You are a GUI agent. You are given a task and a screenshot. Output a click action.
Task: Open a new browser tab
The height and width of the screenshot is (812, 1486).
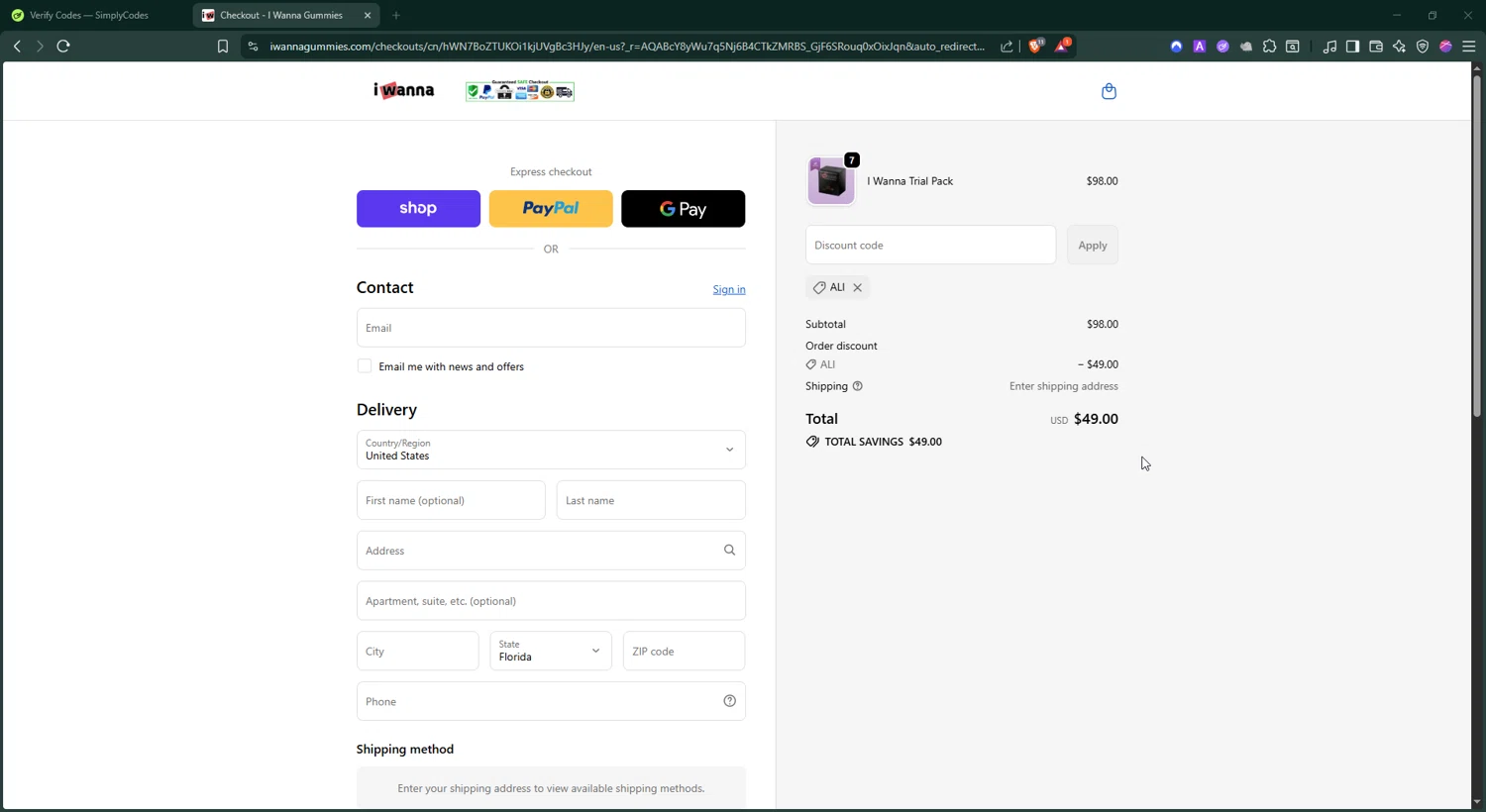pyautogui.click(x=396, y=16)
